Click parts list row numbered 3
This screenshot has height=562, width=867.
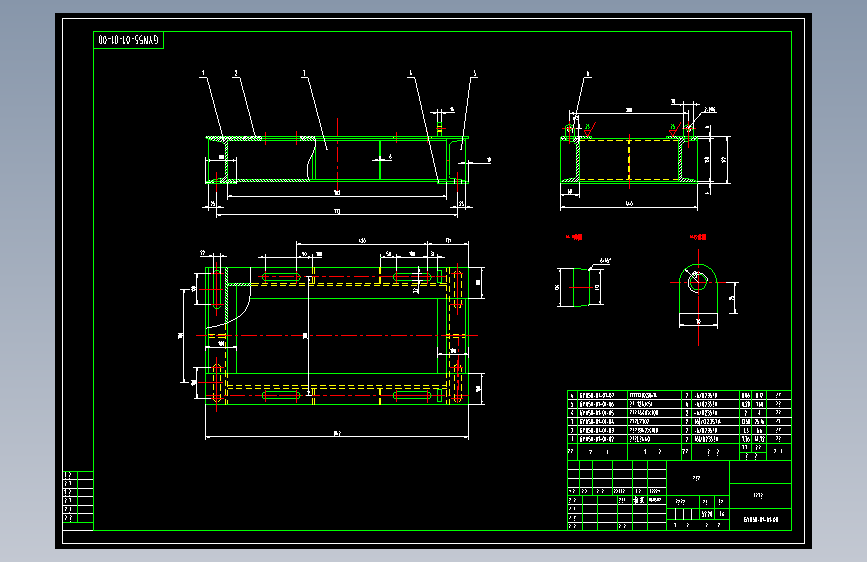tap(679, 422)
